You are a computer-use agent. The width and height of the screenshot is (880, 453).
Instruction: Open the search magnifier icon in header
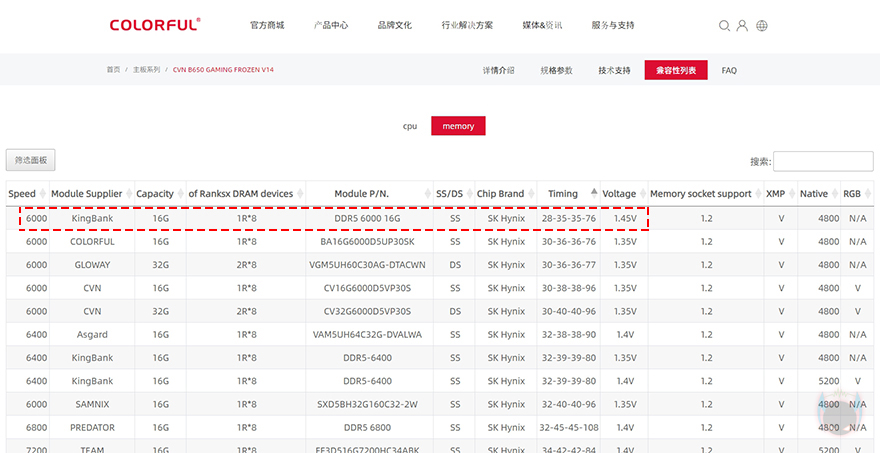tap(724, 26)
